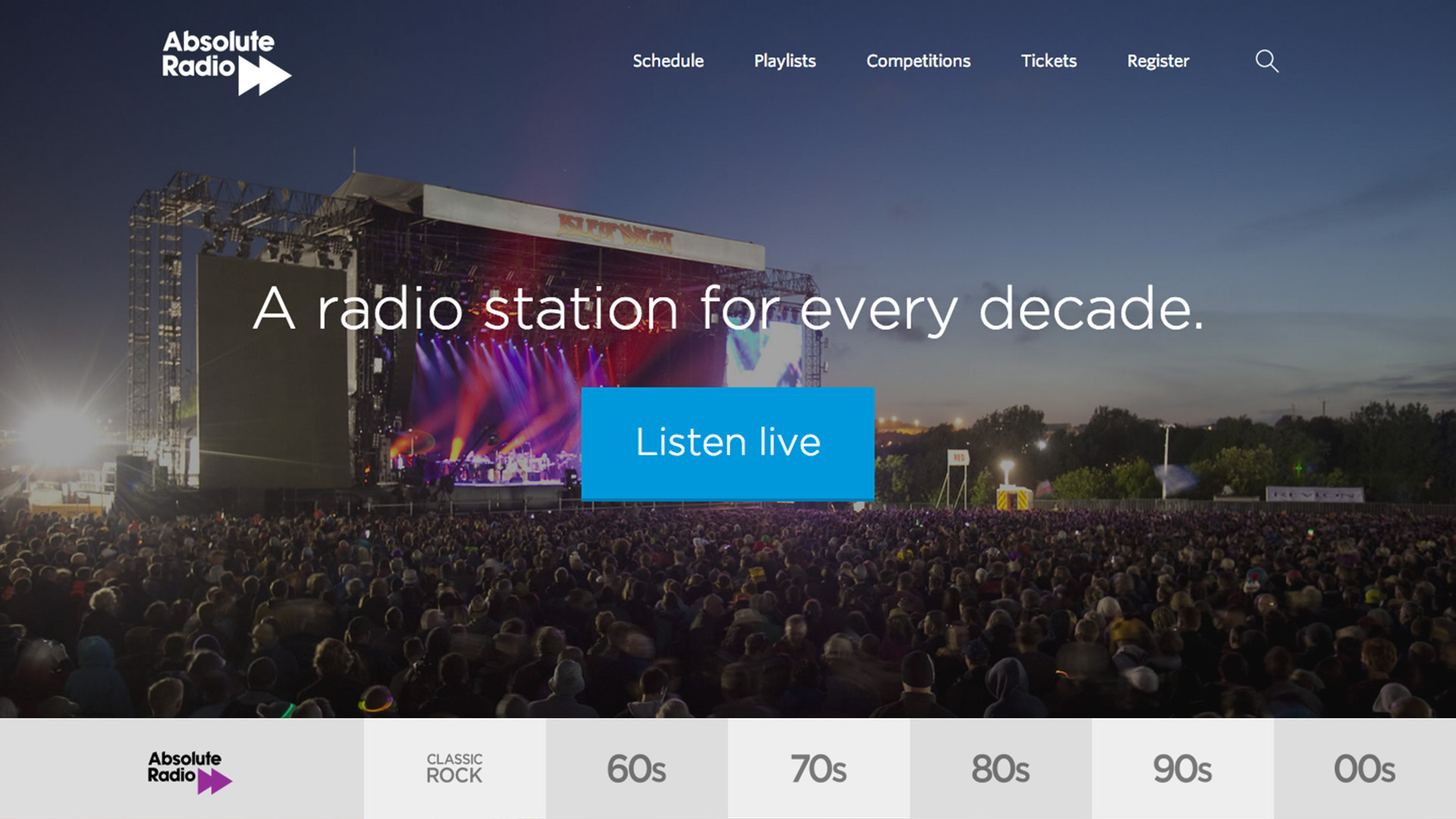1456x819 pixels.
Task: Open the Schedule menu item
Action: click(668, 61)
